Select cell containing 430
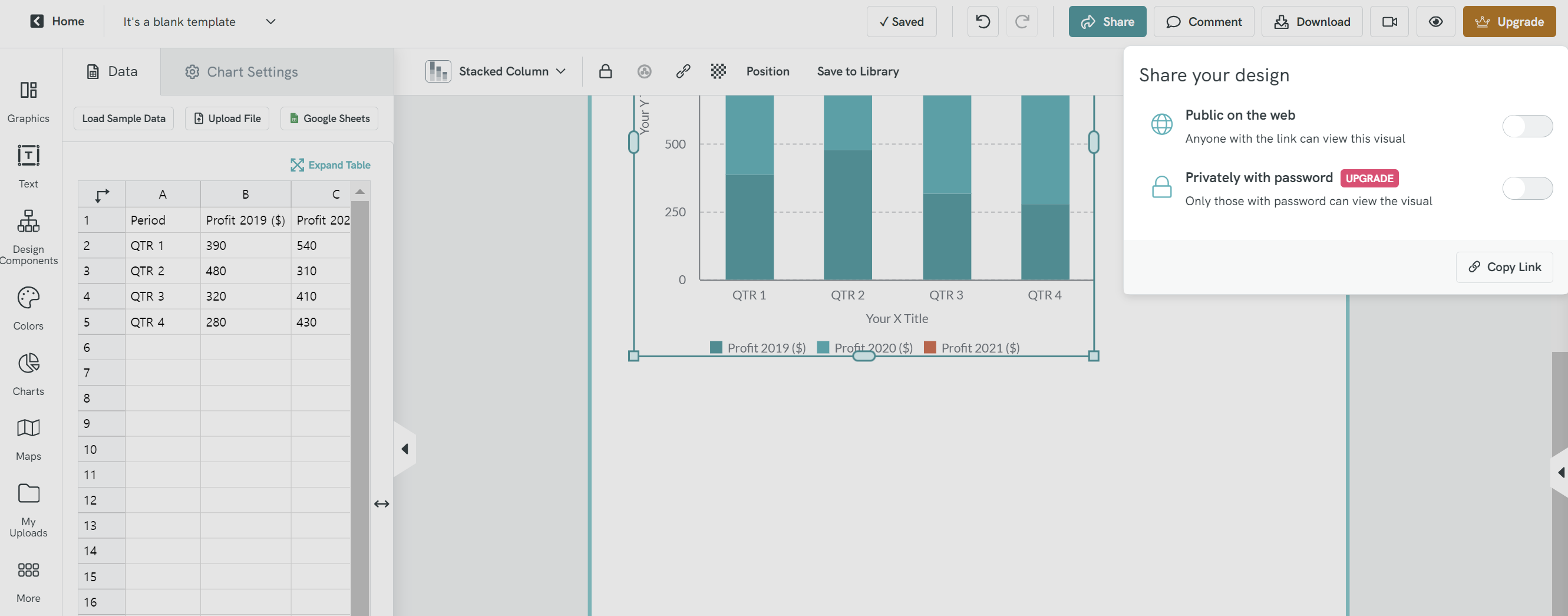The image size is (1568, 616). tap(321, 322)
